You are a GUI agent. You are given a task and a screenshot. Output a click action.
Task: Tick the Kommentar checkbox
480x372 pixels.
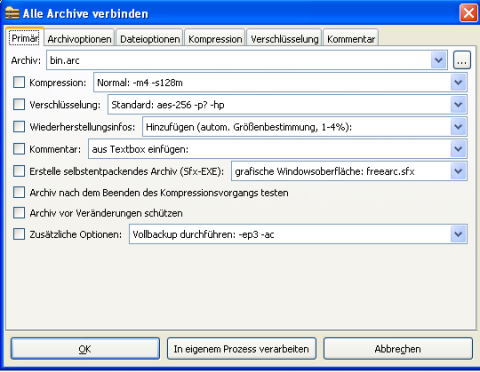tap(19, 149)
